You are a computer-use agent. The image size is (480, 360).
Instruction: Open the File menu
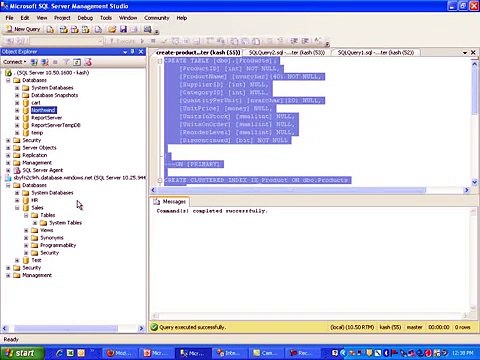pyautogui.click(x=10, y=18)
